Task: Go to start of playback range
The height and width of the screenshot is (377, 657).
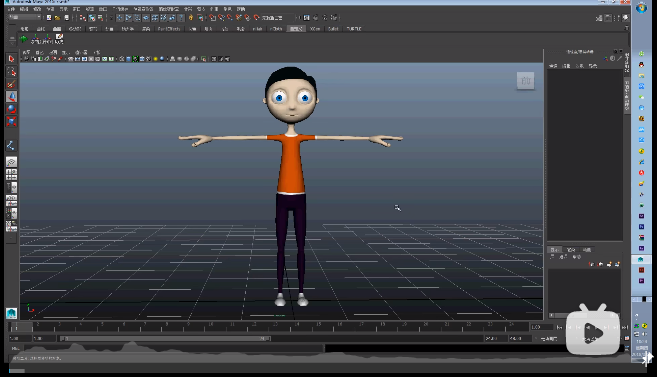Action: [x=559, y=327]
